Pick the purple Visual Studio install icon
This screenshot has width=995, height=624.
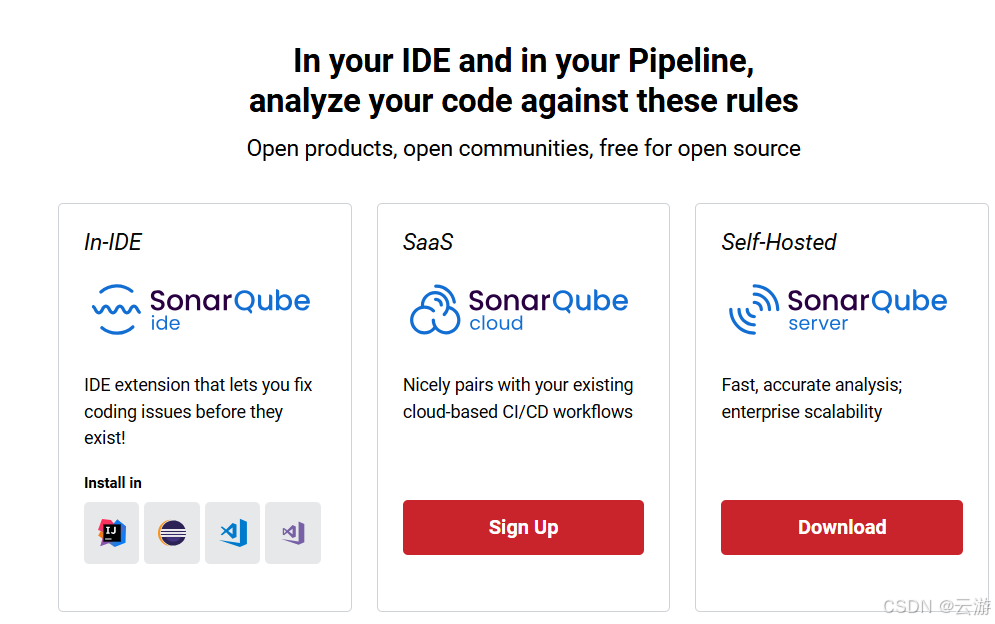[293, 533]
